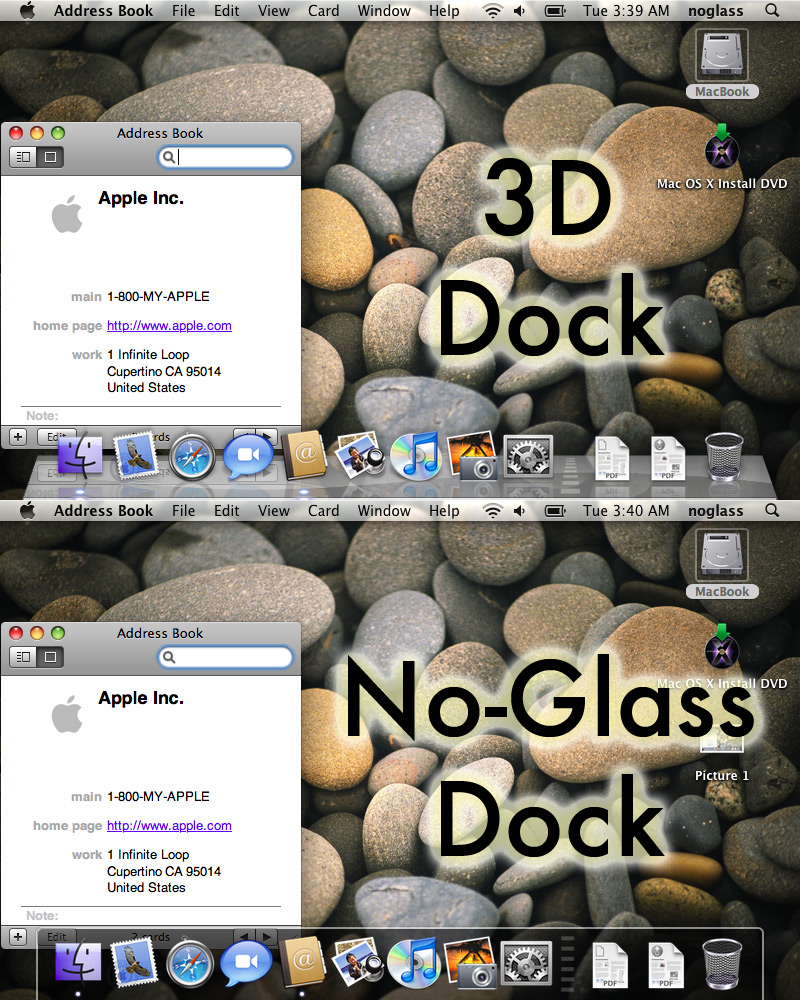Open Safari in the No-Glass Dock
Viewport: 800px width, 1000px height.
(189, 962)
